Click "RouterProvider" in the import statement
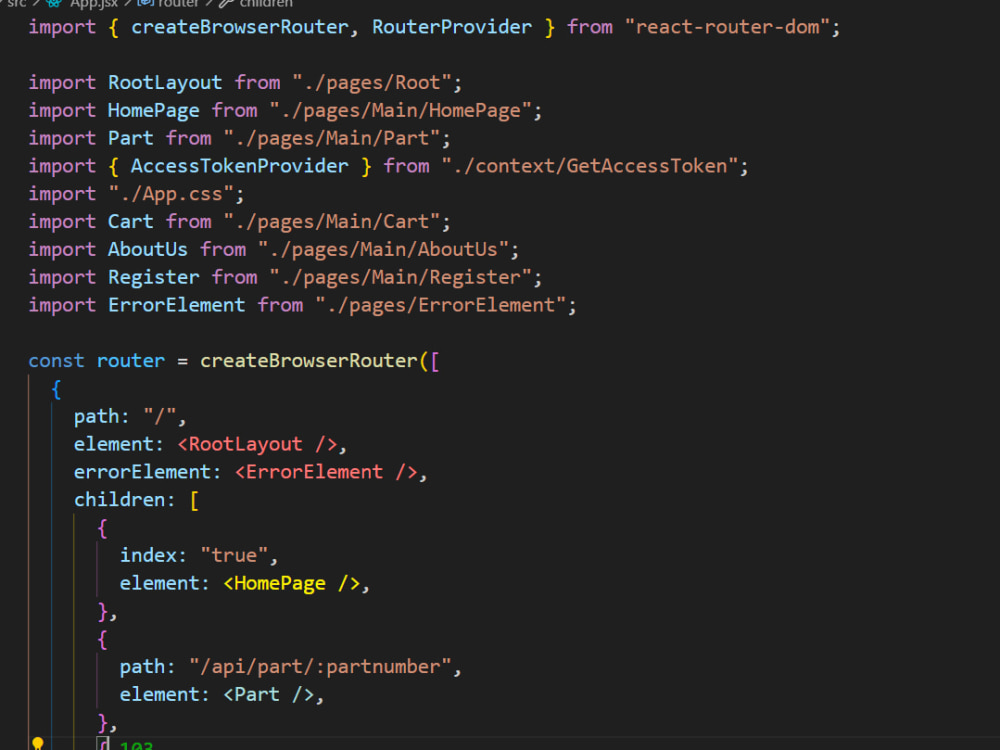 (x=452, y=27)
